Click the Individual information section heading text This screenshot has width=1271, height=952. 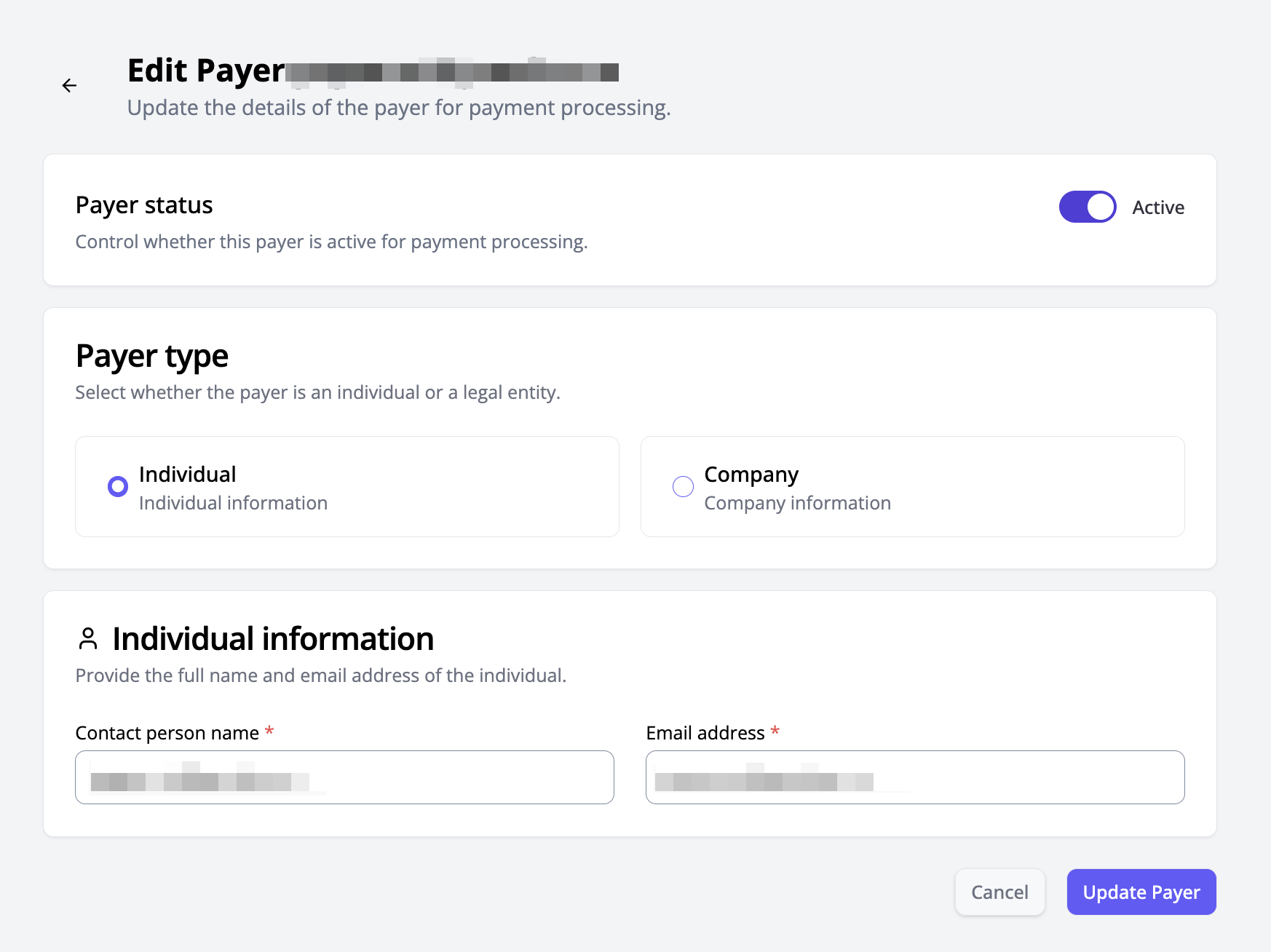pos(273,638)
